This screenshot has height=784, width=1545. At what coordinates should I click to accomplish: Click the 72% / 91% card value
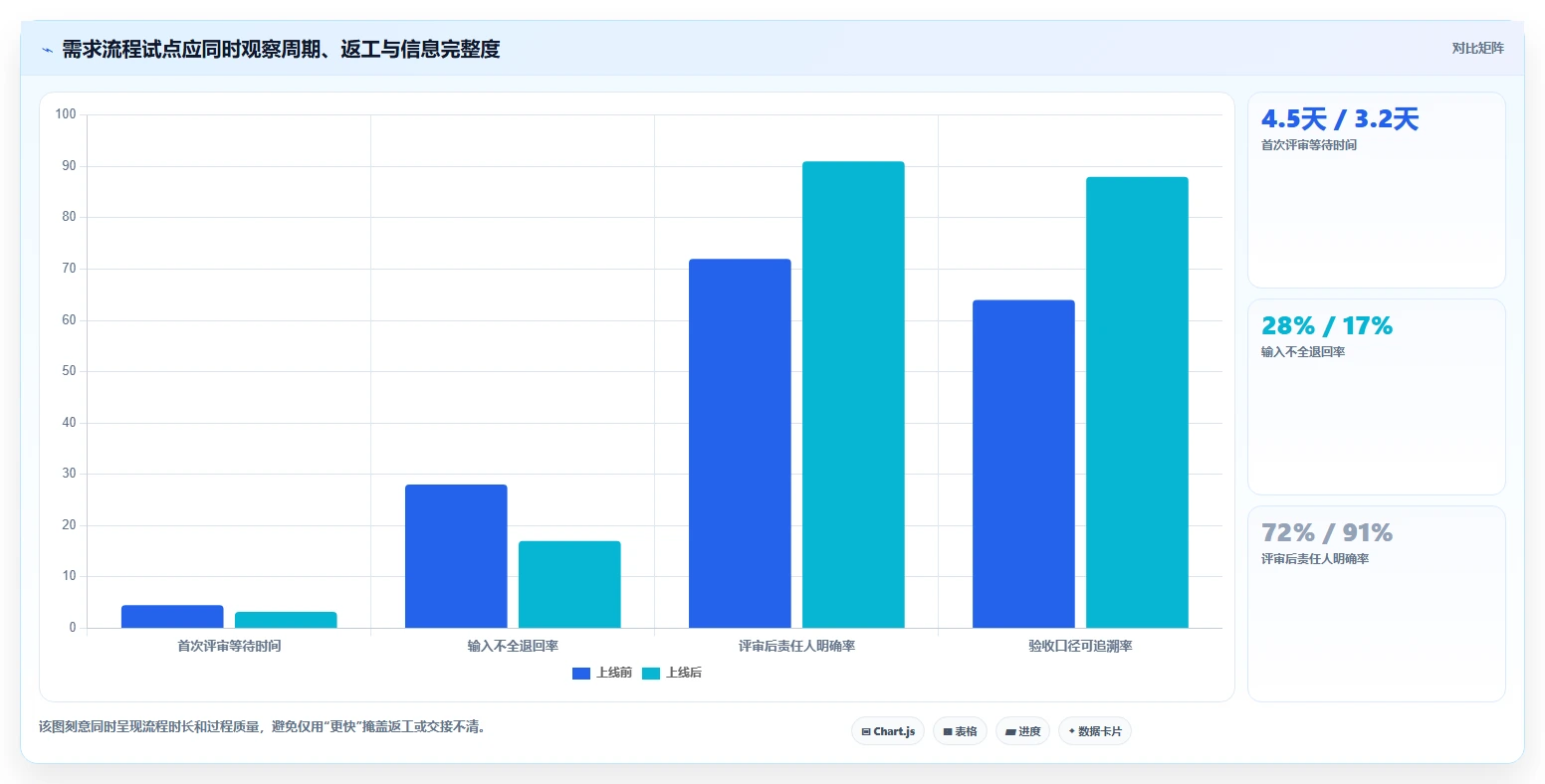tap(1327, 533)
